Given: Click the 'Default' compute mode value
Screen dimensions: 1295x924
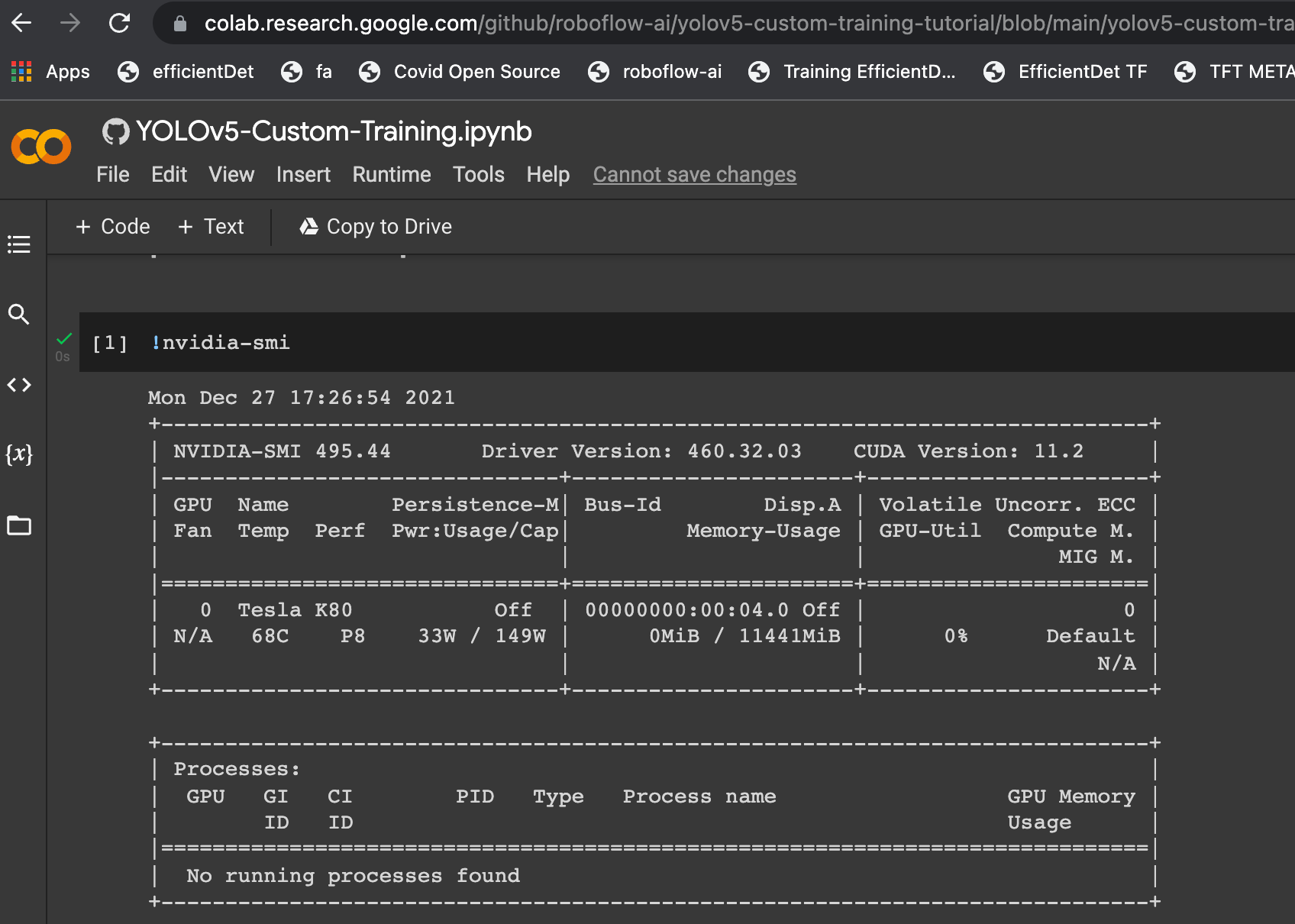Looking at the screenshot, I should point(1090,636).
